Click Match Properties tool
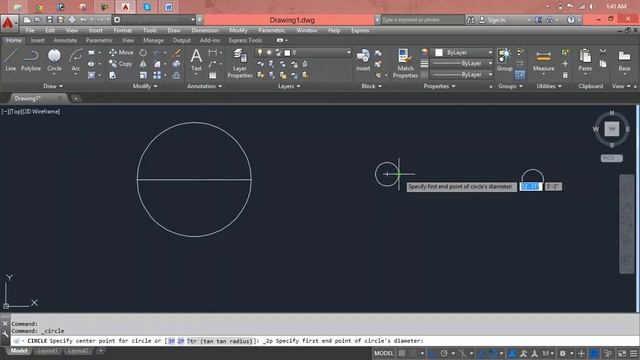Image resolution: width=640 pixels, height=360 pixels. 405,63
